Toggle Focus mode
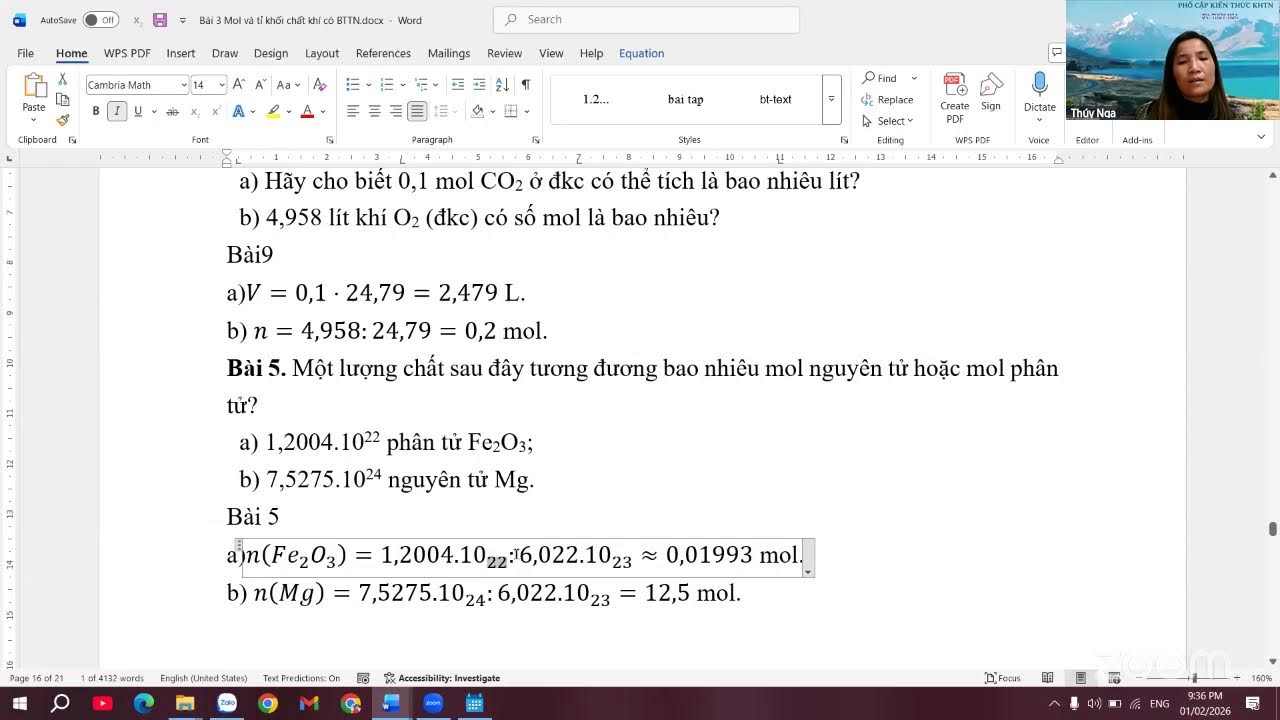The width and height of the screenshot is (1280, 720). pos(1003,678)
